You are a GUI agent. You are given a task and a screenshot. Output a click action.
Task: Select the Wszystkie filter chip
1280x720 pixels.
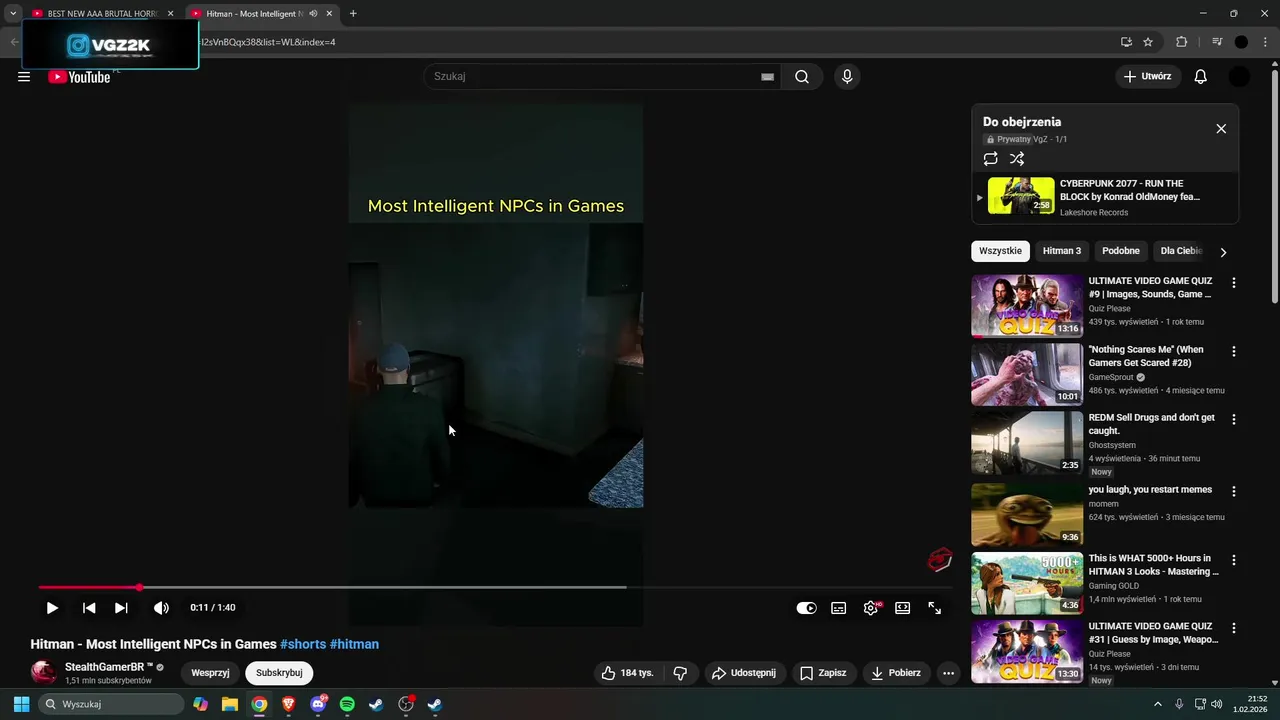(x=1000, y=251)
